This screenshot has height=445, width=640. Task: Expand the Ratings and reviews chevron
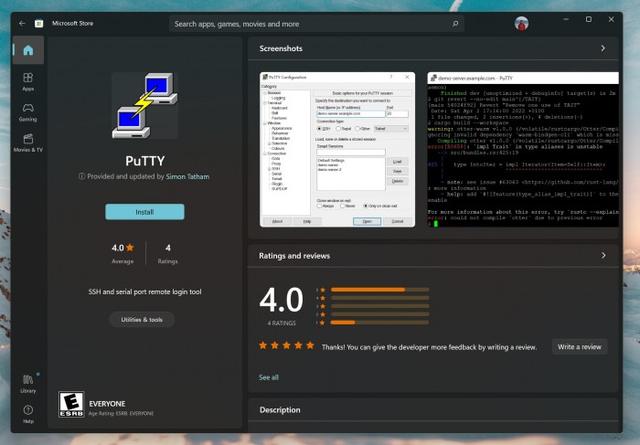click(603, 256)
